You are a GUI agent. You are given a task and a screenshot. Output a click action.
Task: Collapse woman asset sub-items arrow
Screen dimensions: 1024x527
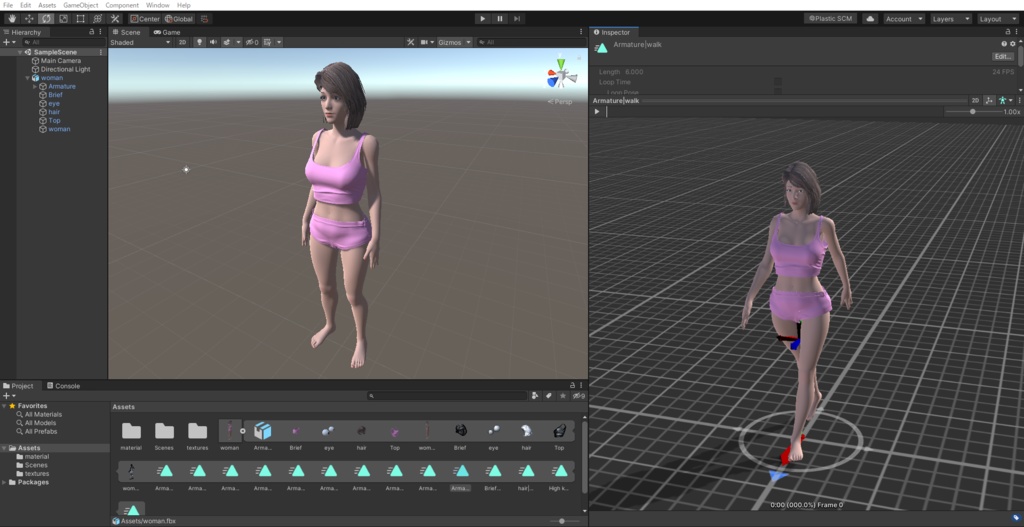coord(243,431)
